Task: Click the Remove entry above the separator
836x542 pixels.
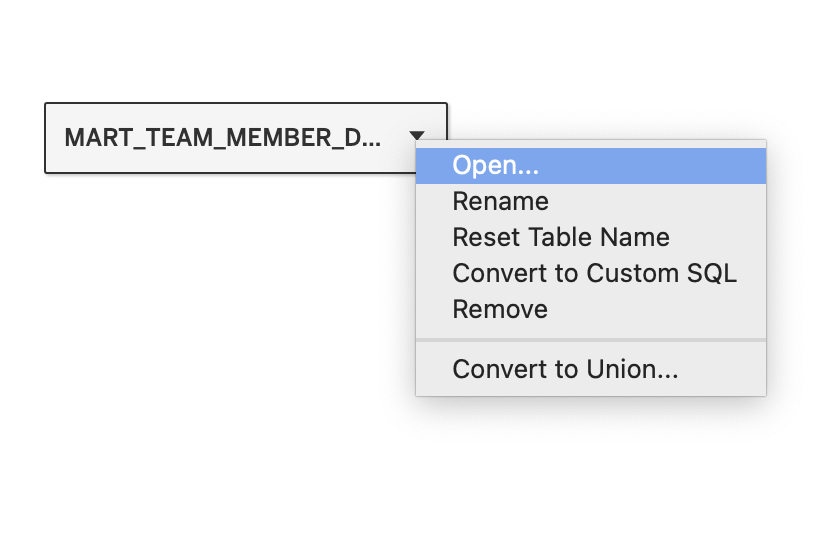Action: pos(500,309)
